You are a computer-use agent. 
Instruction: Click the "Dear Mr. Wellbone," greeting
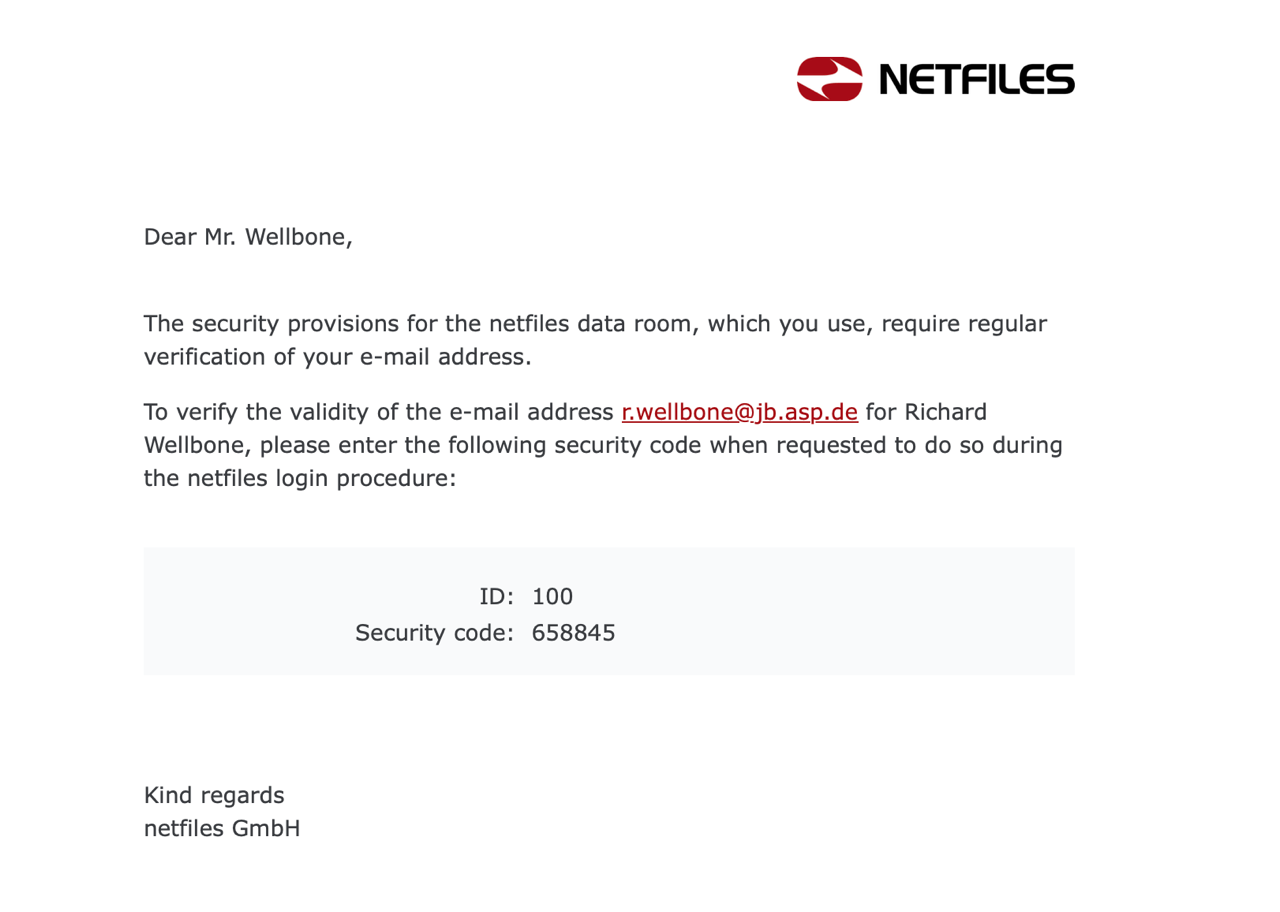click(248, 237)
